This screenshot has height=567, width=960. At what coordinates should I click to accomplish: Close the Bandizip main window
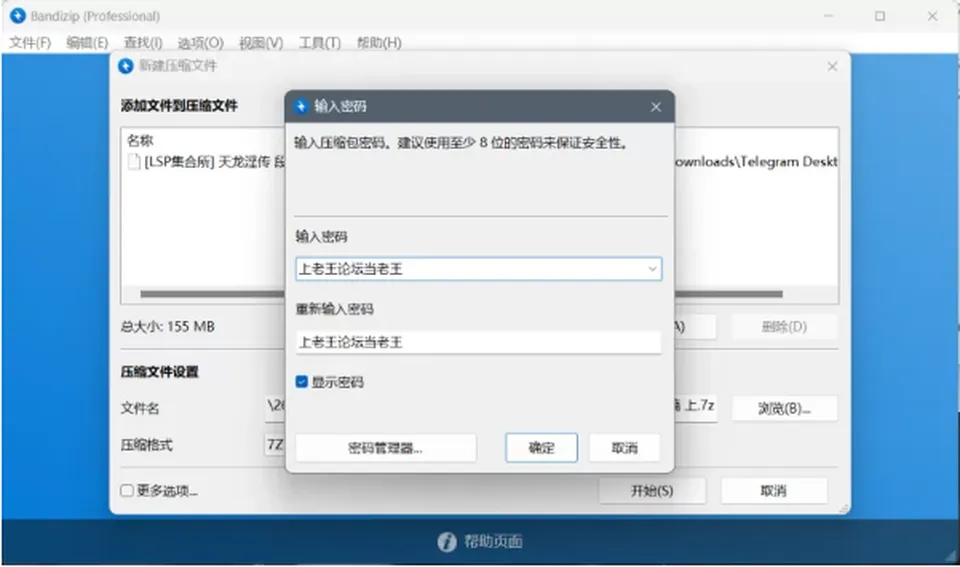[x=932, y=16]
